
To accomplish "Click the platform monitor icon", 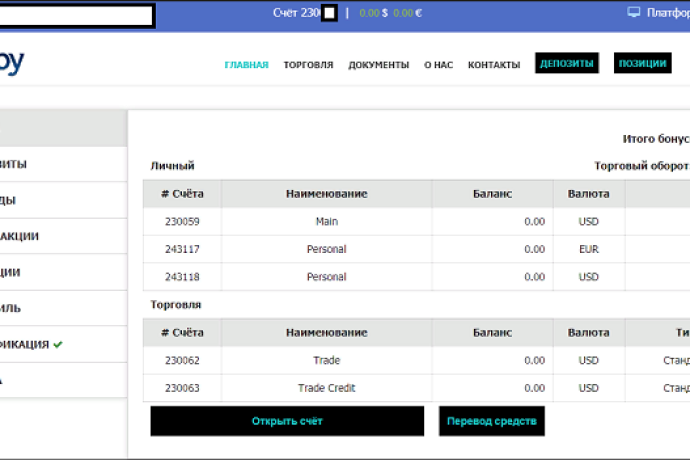I will pyautogui.click(x=633, y=12).
